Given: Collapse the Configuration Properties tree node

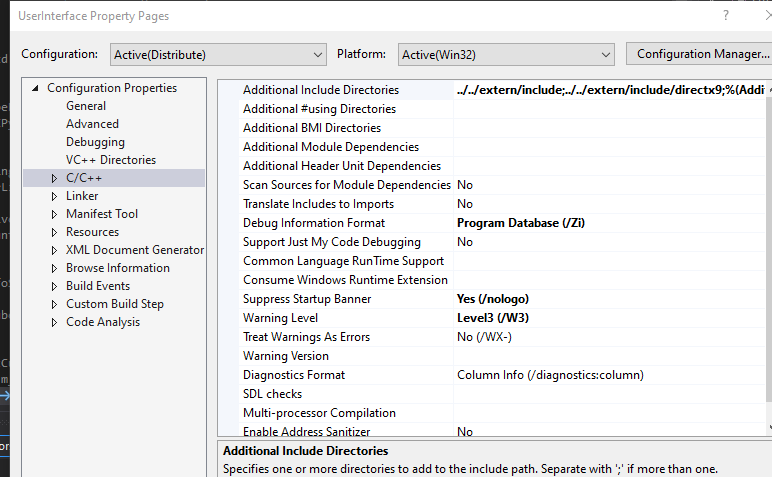Looking at the screenshot, I should 35,88.
